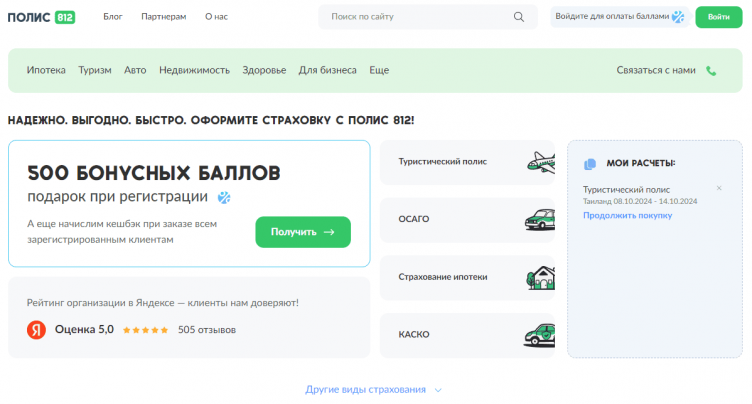Click the Оценка 5,0 text

[84, 330]
